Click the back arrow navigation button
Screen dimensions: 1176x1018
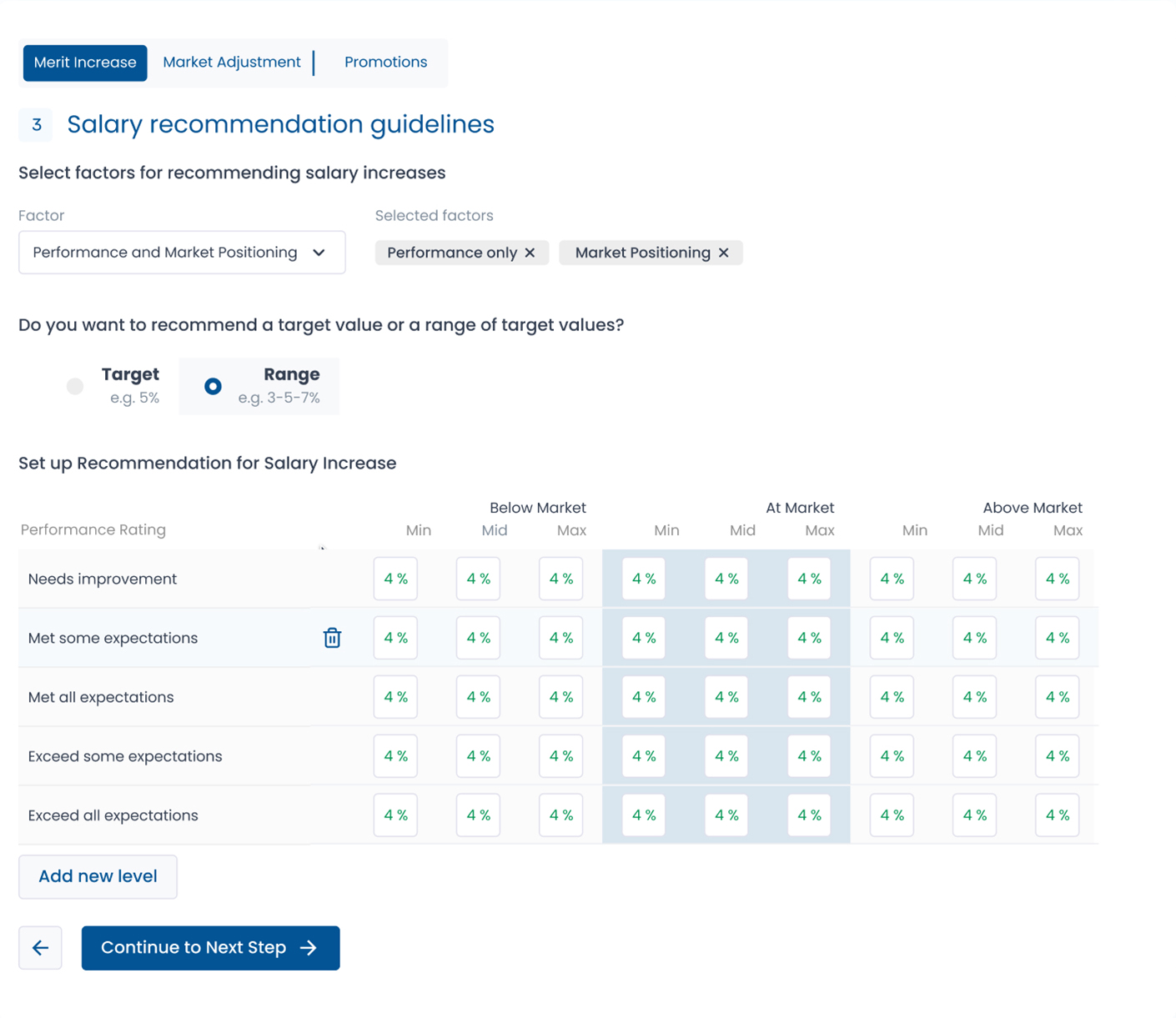[40, 948]
